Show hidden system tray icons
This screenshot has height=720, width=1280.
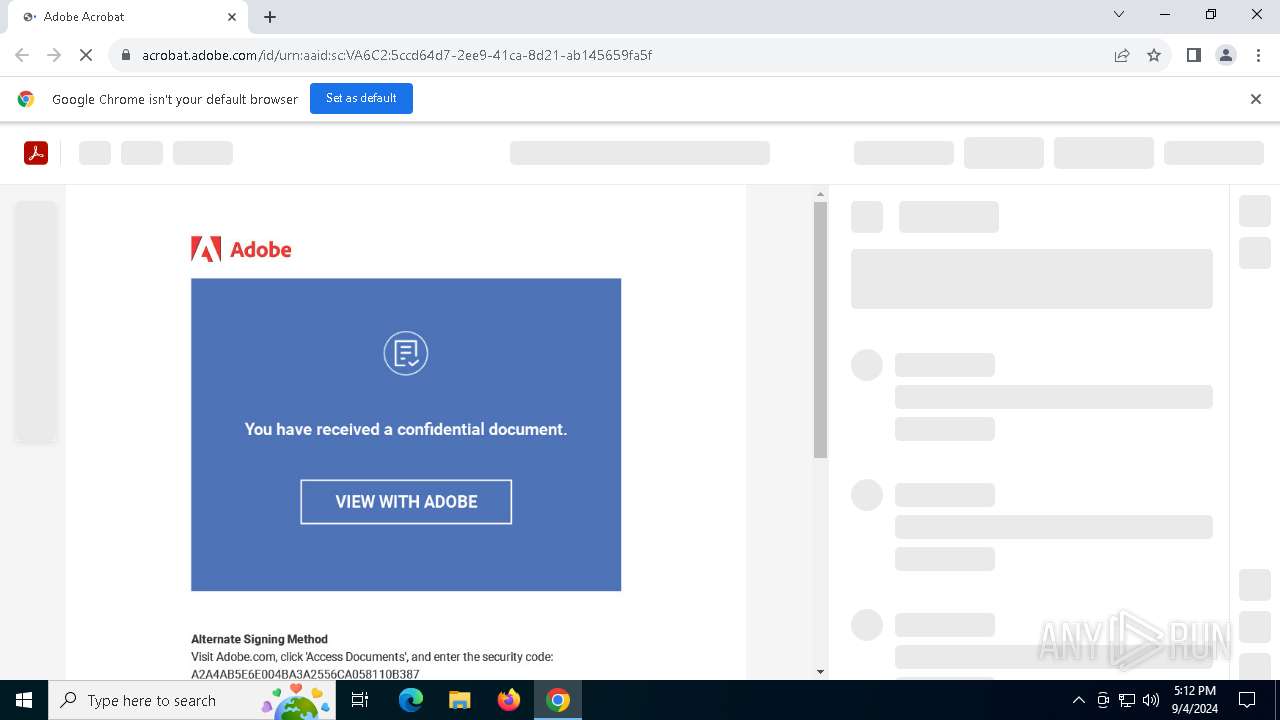coord(1078,700)
